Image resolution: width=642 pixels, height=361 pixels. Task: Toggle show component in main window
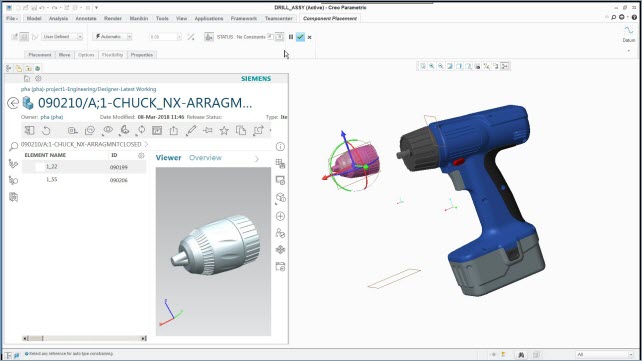[279, 37]
